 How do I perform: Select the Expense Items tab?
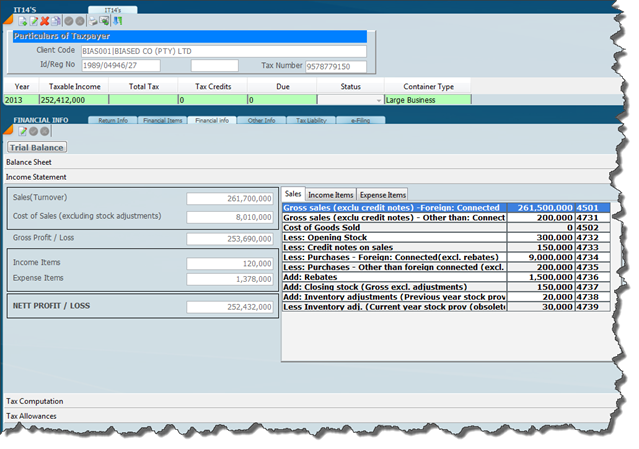[x=382, y=194]
